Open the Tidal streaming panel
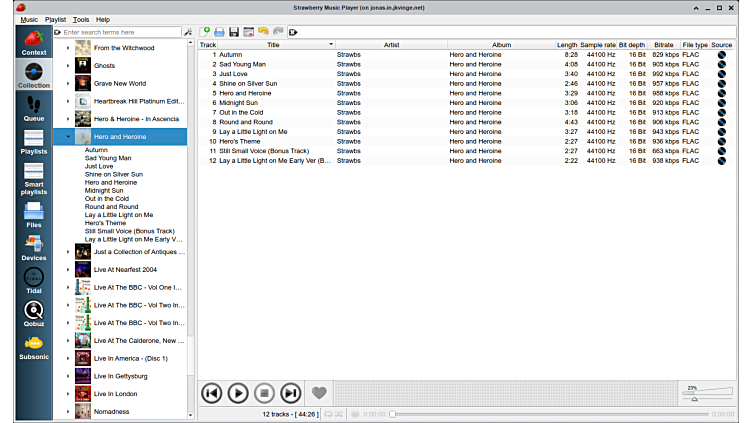This screenshot has height=423, width=752. click(33, 281)
